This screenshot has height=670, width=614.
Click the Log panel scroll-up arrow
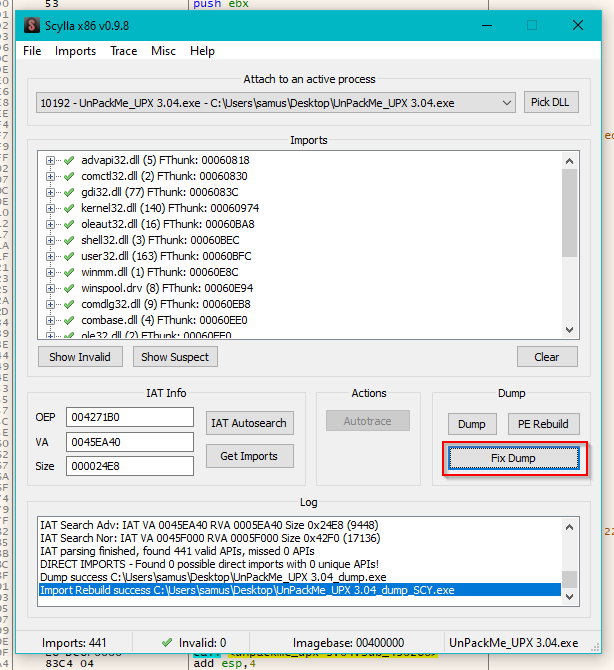click(x=569, y=527)
